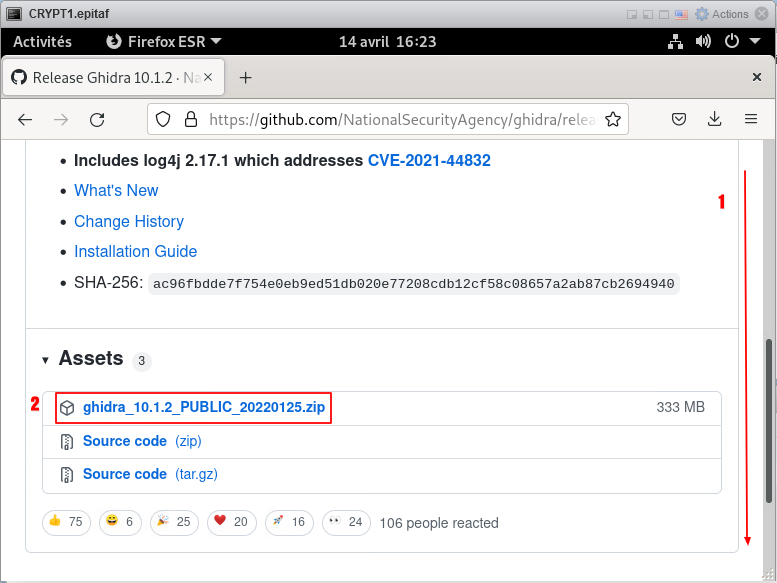Collapse the Assets section triangle
777x583 pixels.
pos(45,360)
